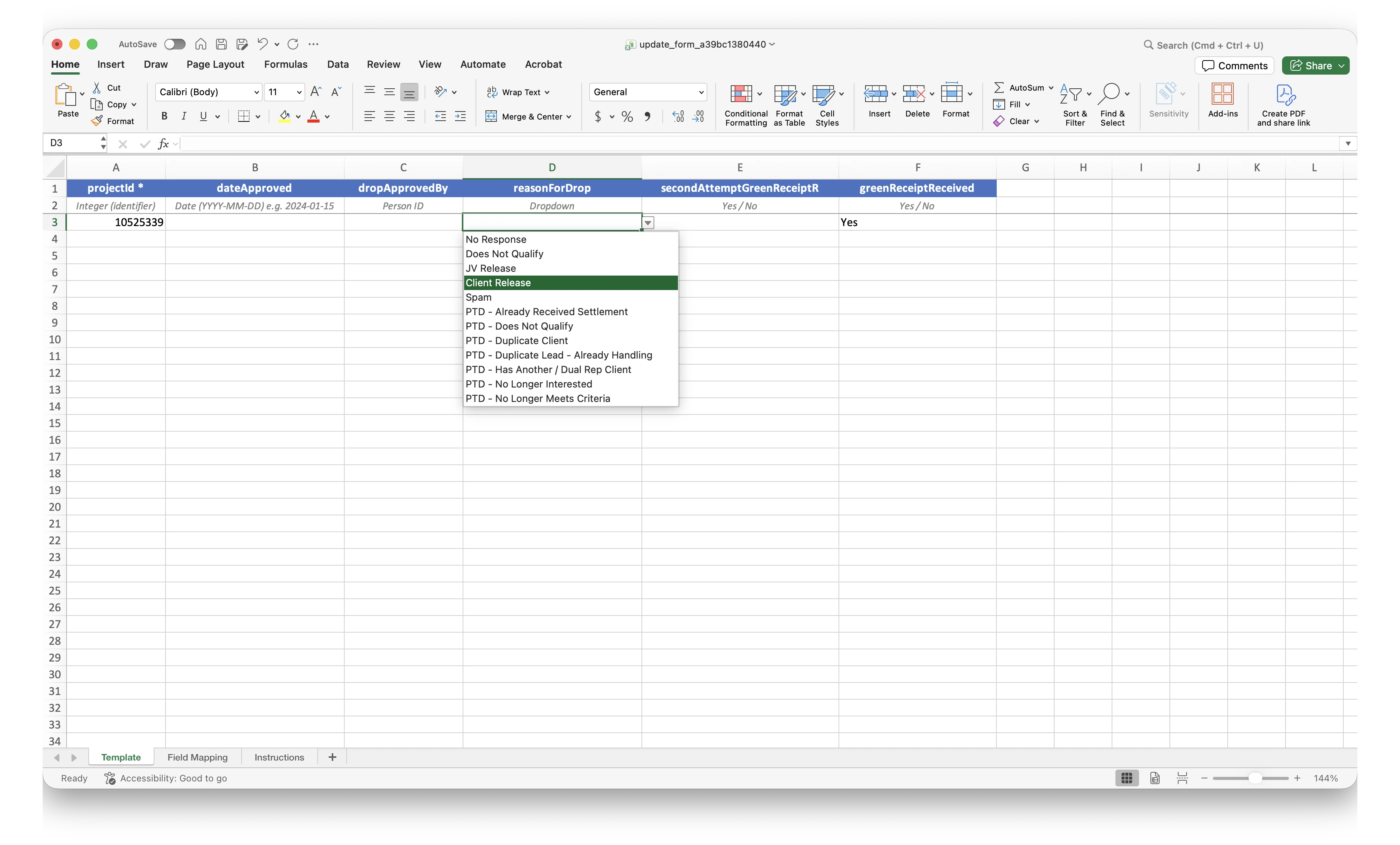Toggle bold formatting
Image resolution: width=1400 pixels, height=845 pixels.
tap(164, 116)
